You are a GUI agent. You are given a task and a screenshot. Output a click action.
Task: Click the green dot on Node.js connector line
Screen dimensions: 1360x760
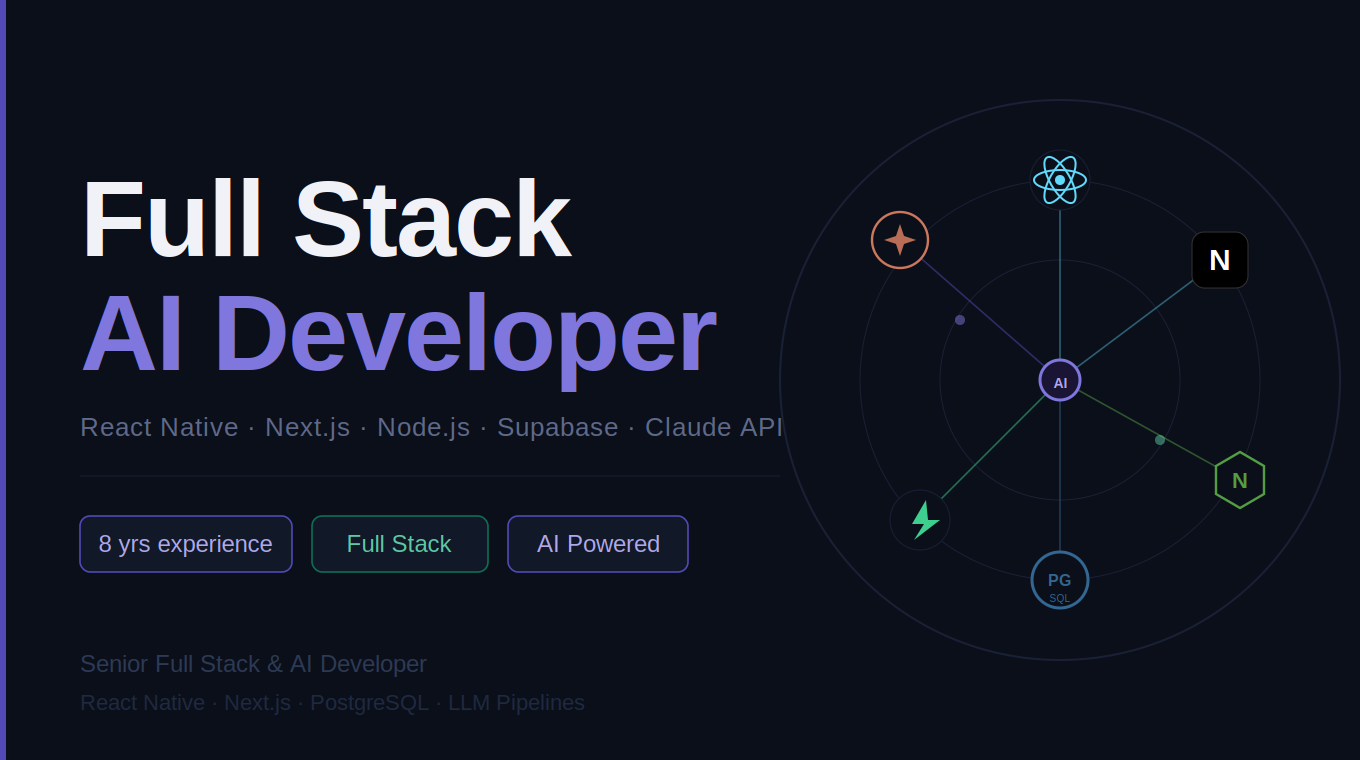tap(1160, 440)
